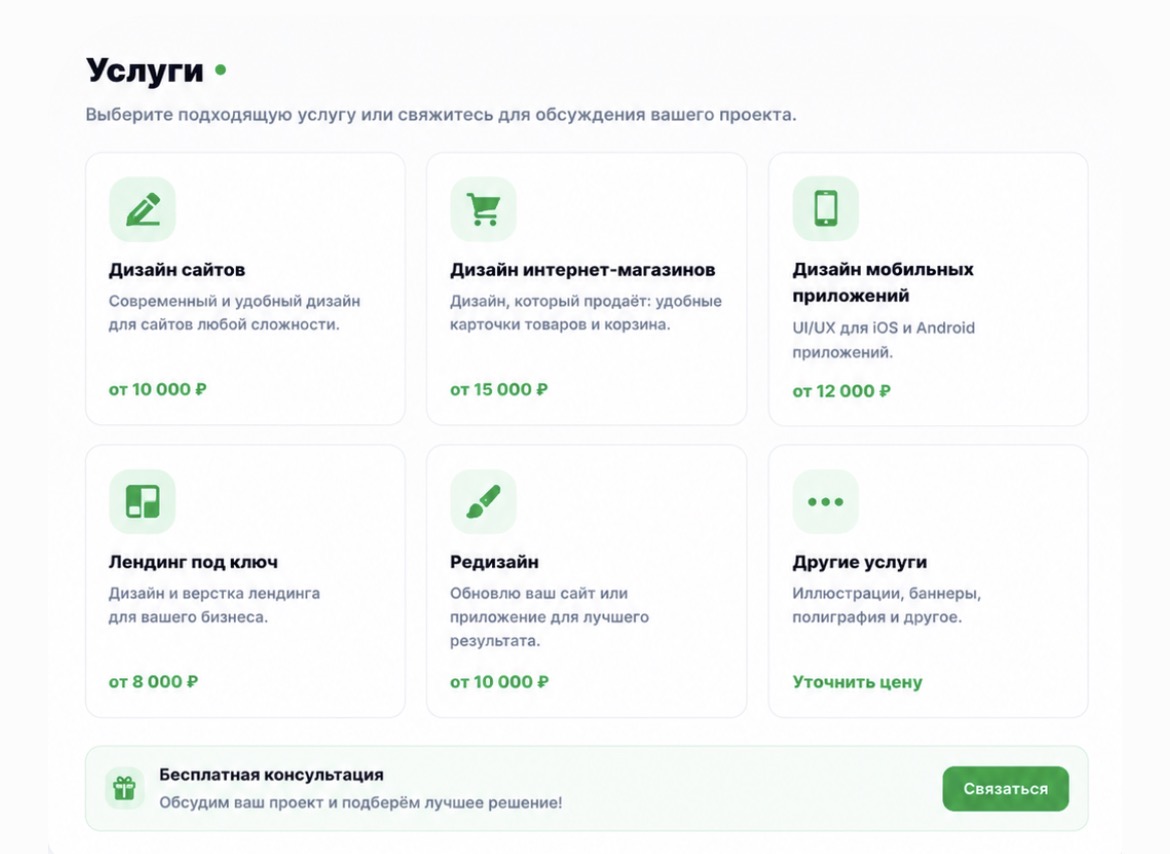
Task: Open Дизайн мобильных приложений heading
Action: point(883,282)
